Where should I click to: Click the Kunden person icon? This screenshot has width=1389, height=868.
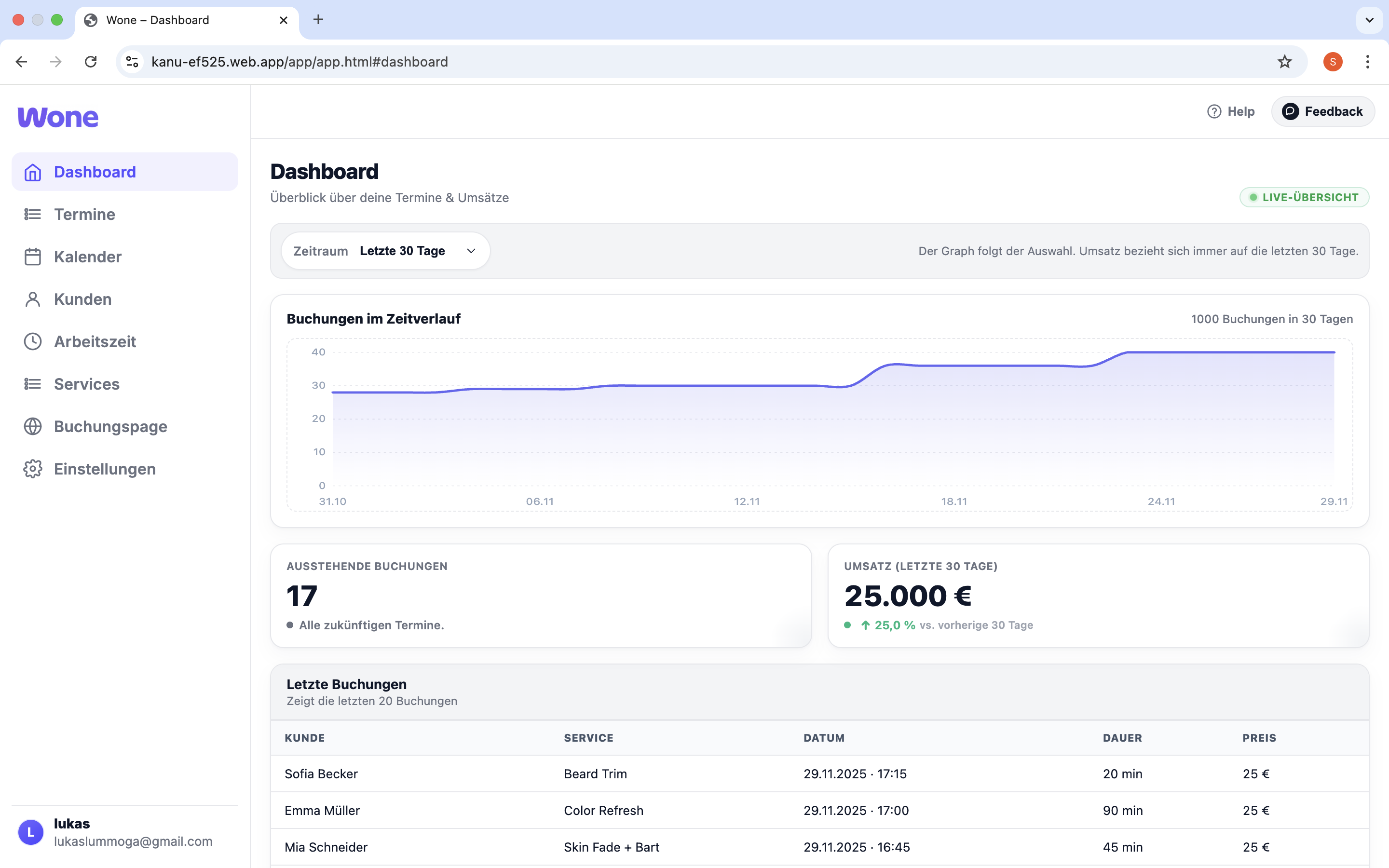tap(32, 298)
